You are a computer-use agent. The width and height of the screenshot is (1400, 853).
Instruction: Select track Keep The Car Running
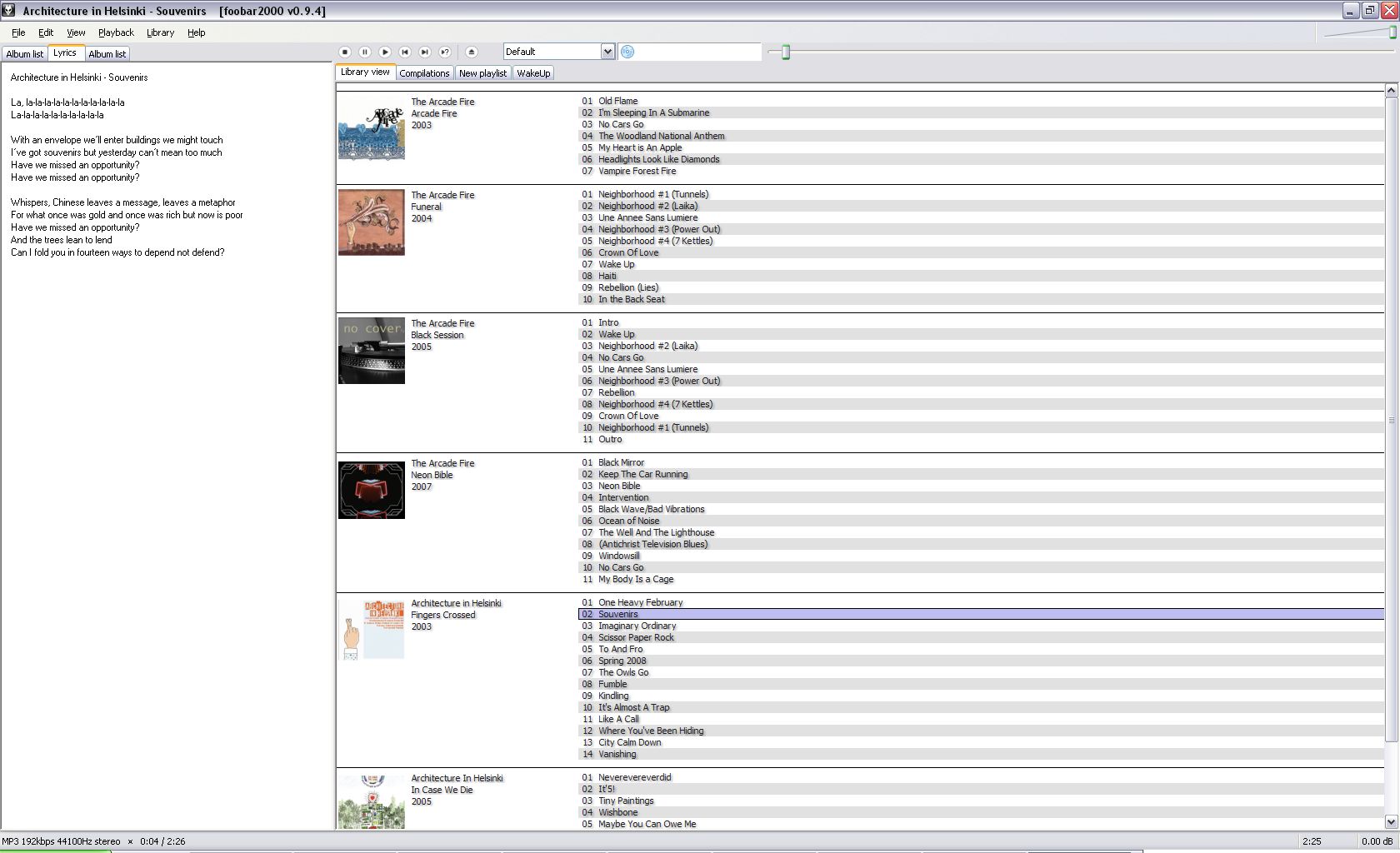(981, 474)
